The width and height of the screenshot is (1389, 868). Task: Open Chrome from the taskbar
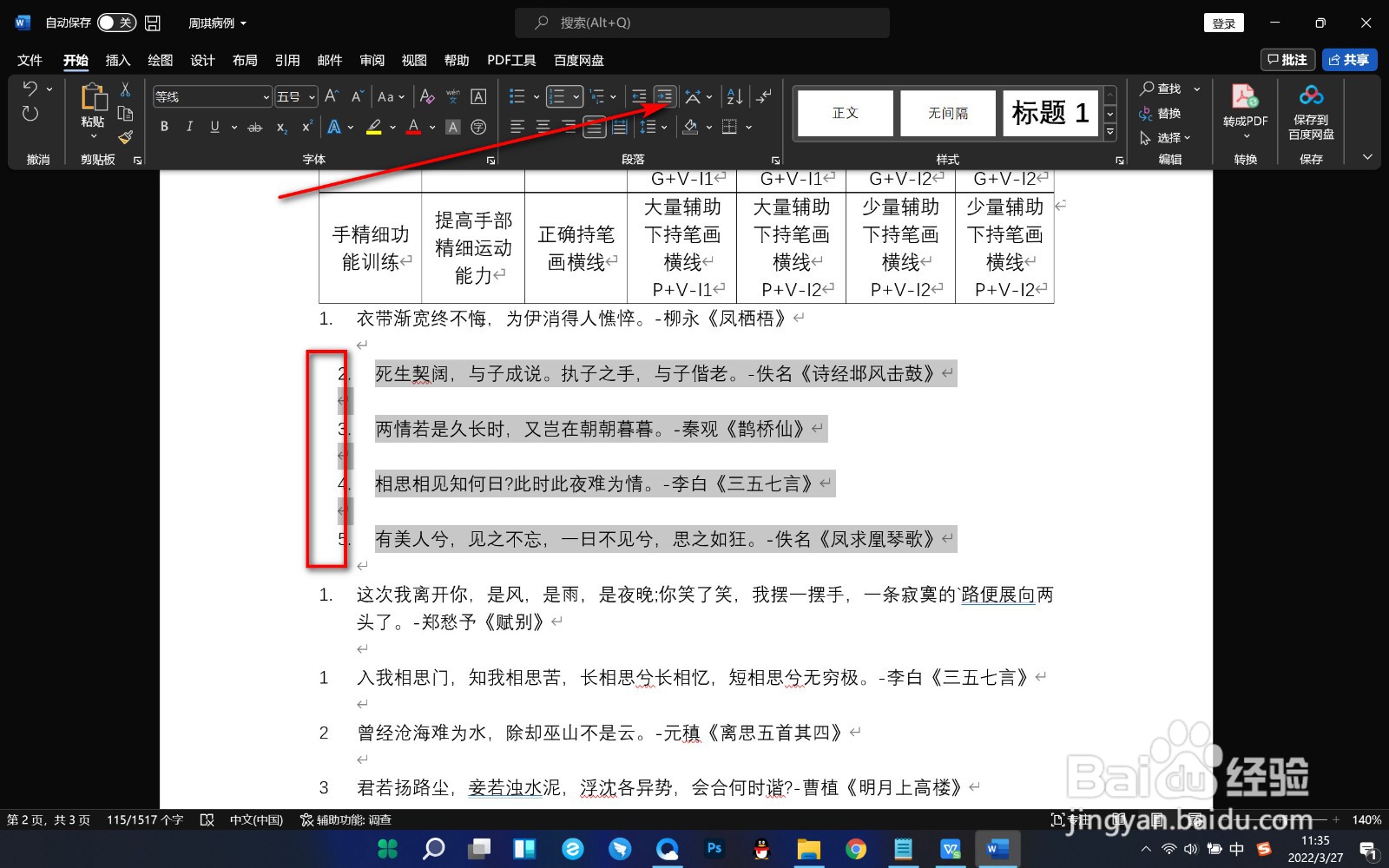[x=856, y=849]
